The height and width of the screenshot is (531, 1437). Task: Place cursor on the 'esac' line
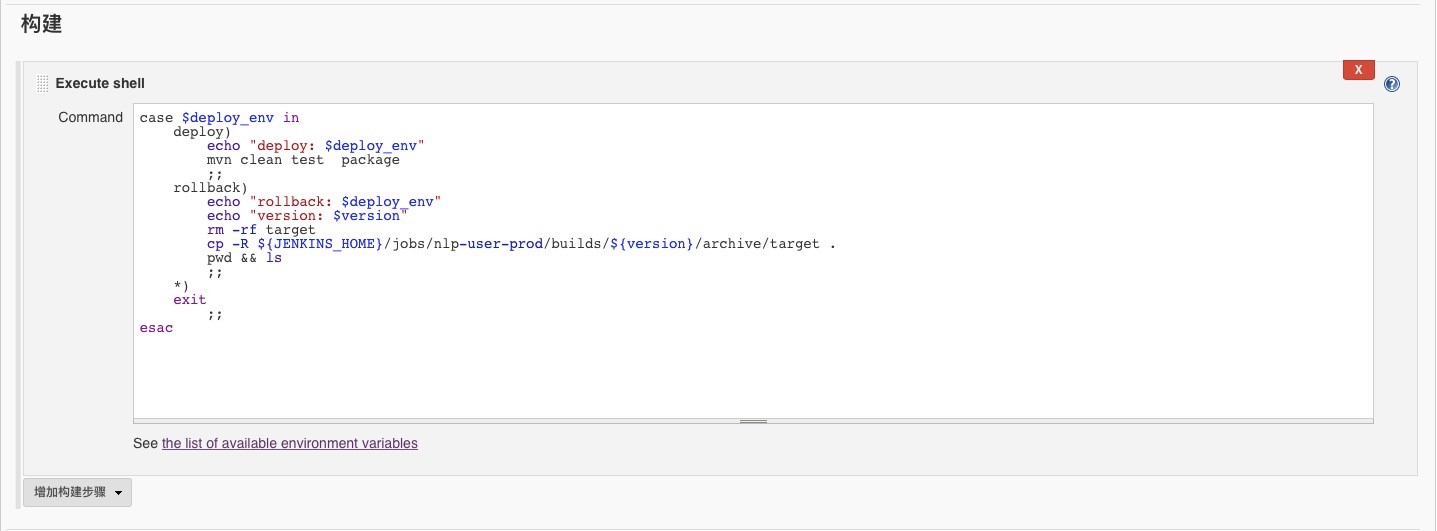pyautogui.click(x=156, y=328)
